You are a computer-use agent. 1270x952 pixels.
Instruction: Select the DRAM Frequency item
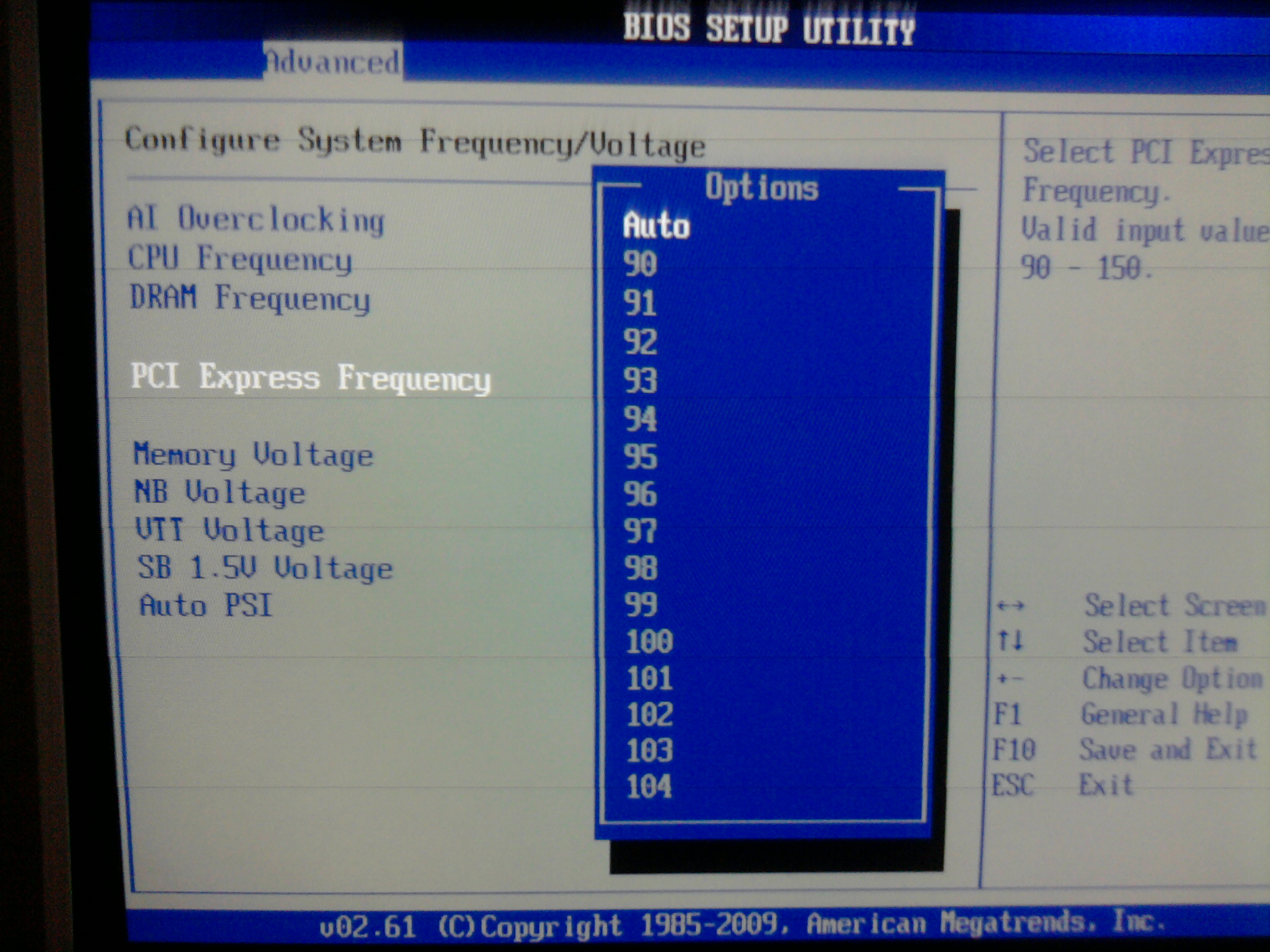pos(250,298)
